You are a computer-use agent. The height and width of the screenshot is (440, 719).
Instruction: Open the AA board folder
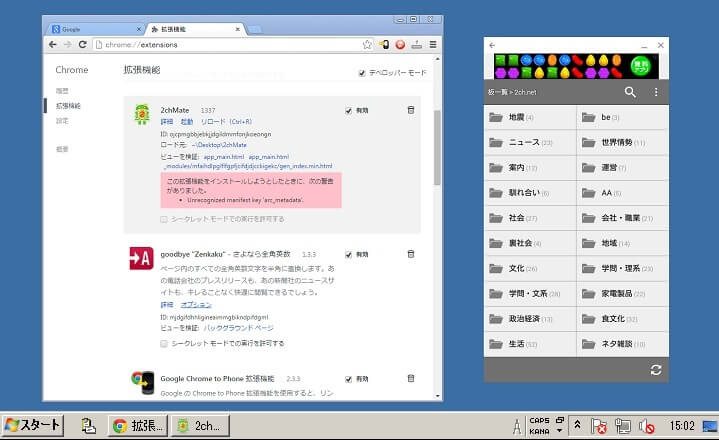pos(623,193)
